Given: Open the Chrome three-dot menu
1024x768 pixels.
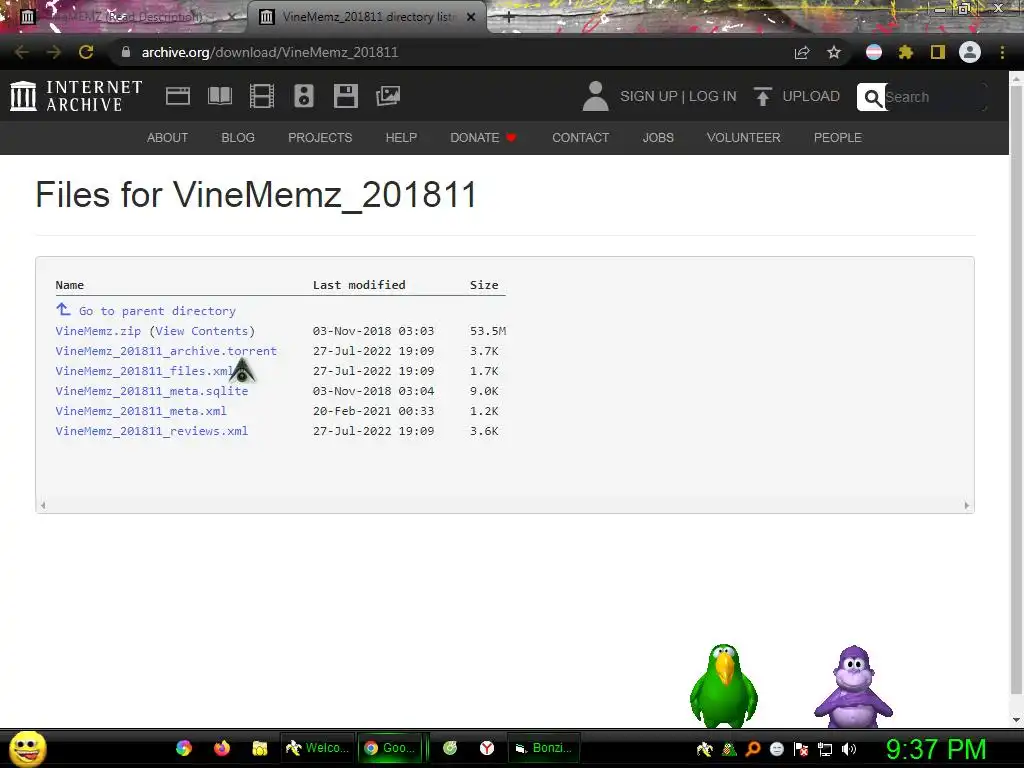Looking at the screenshot, I should (1002, 52).
